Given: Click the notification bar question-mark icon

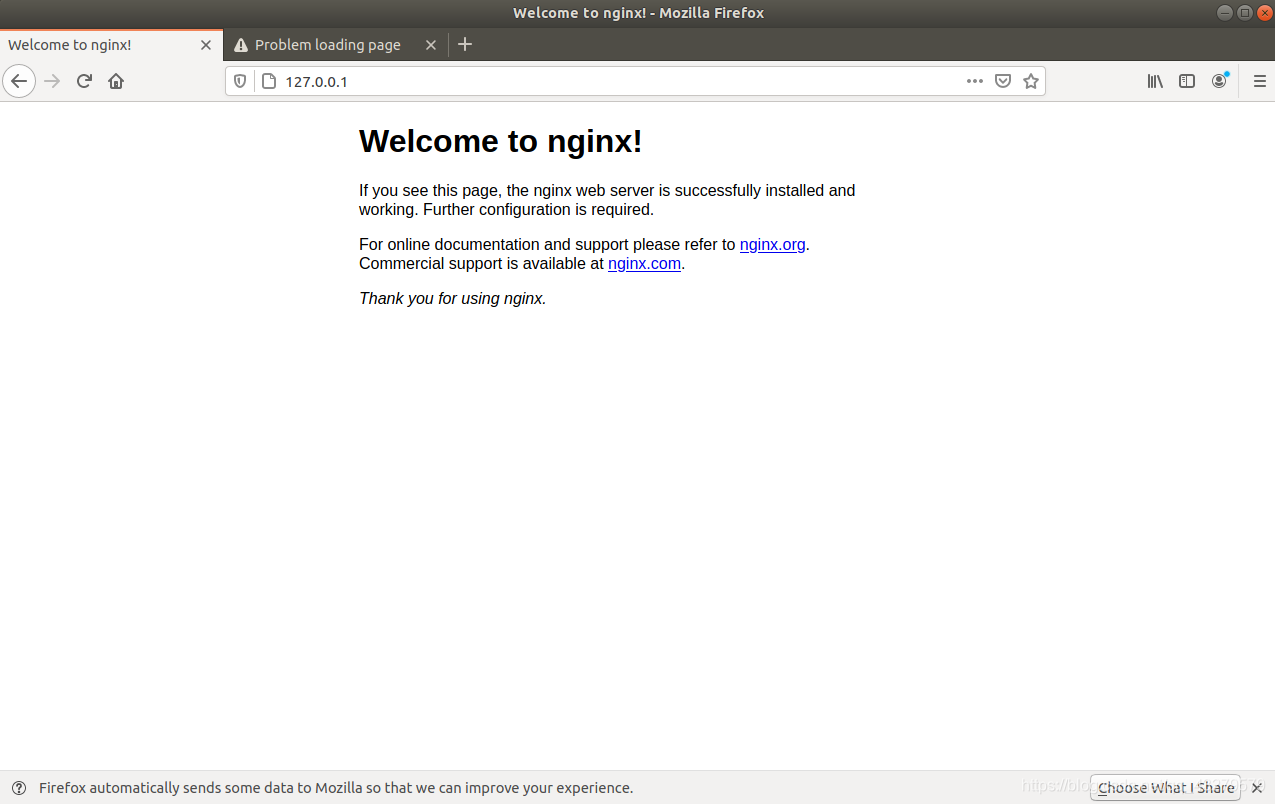Looking at the screenshot, I should click(19, 788).
